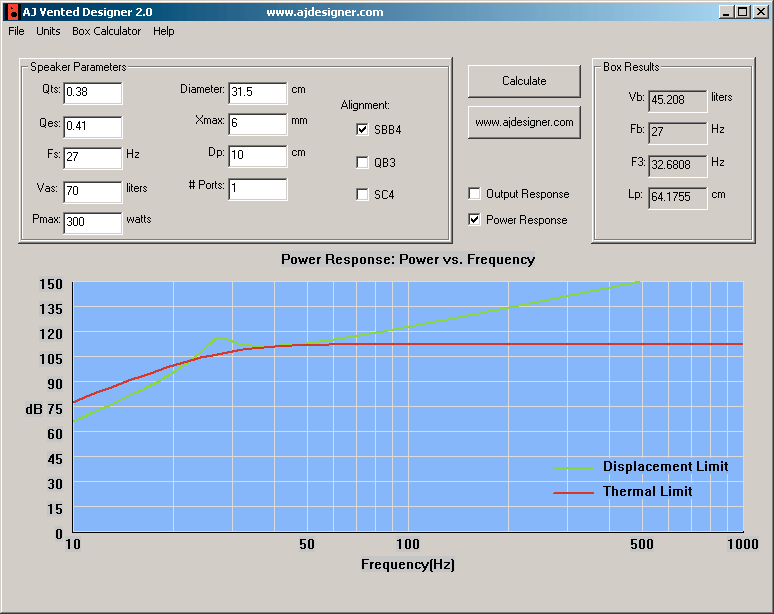
Task: Enable the Output Response checkbox
Action: (x=474, y=193)
